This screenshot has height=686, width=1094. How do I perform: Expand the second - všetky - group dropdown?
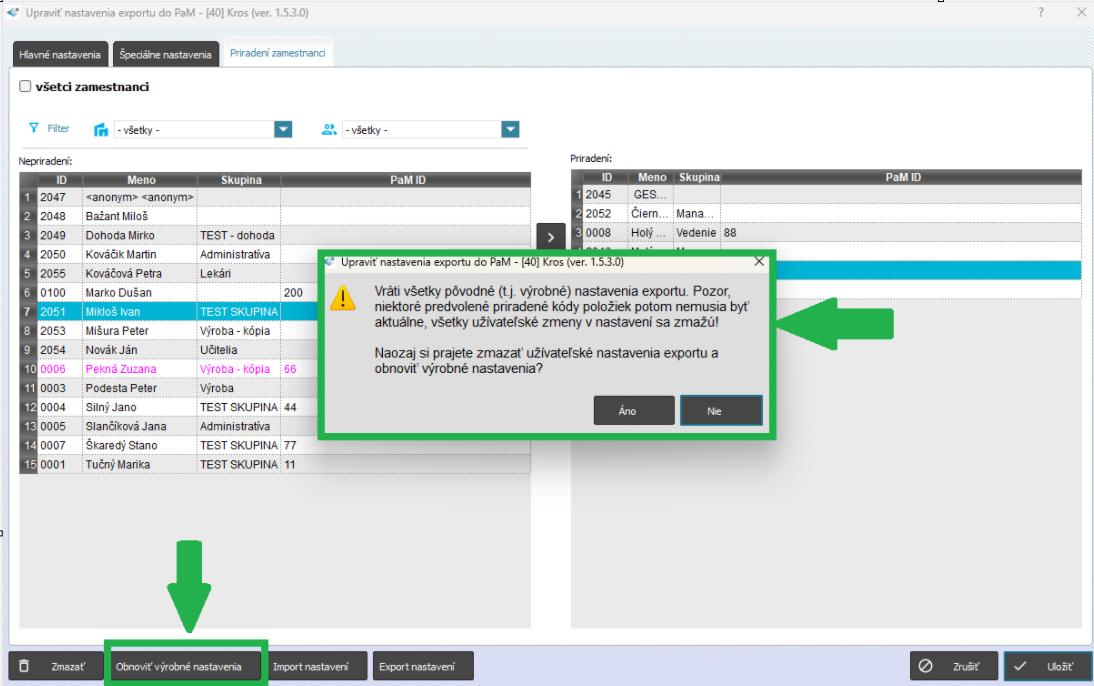pyautogui.click(x=510, y=130)
